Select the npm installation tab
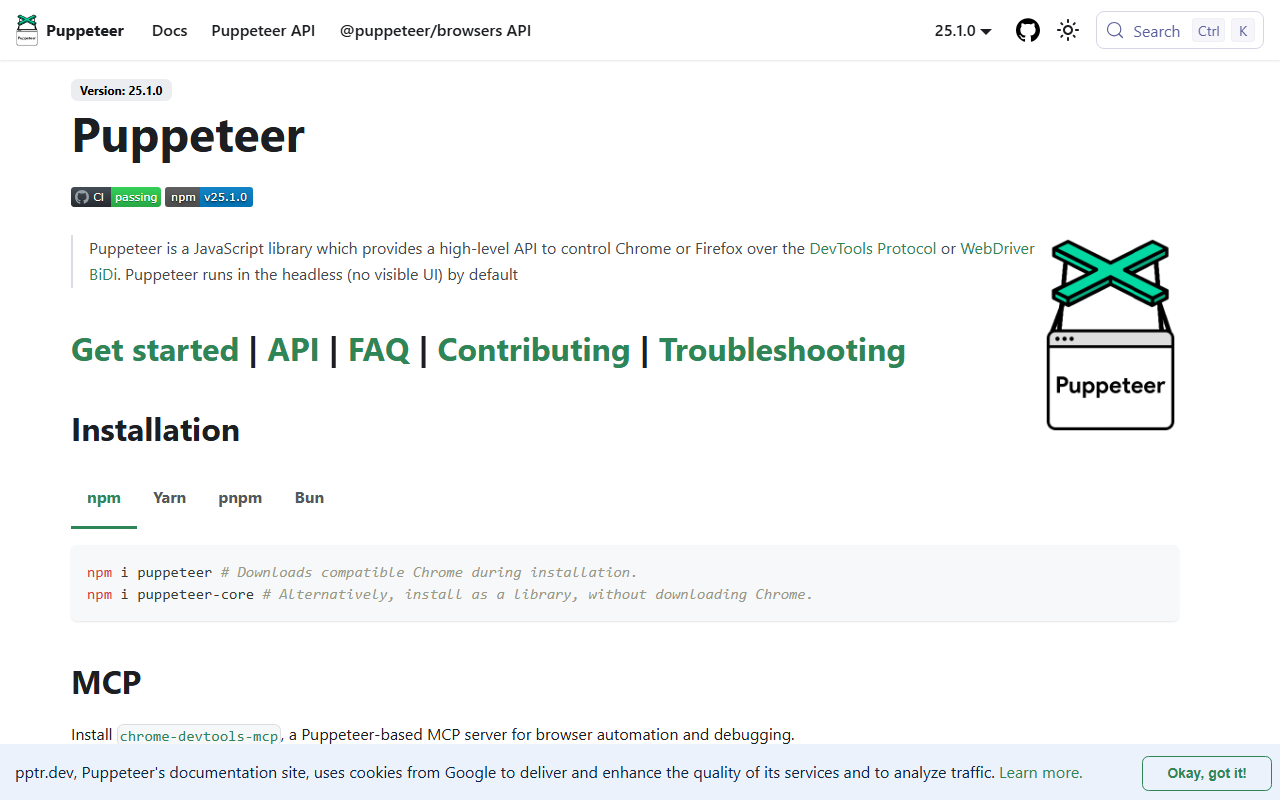 [x=104, y=498]
